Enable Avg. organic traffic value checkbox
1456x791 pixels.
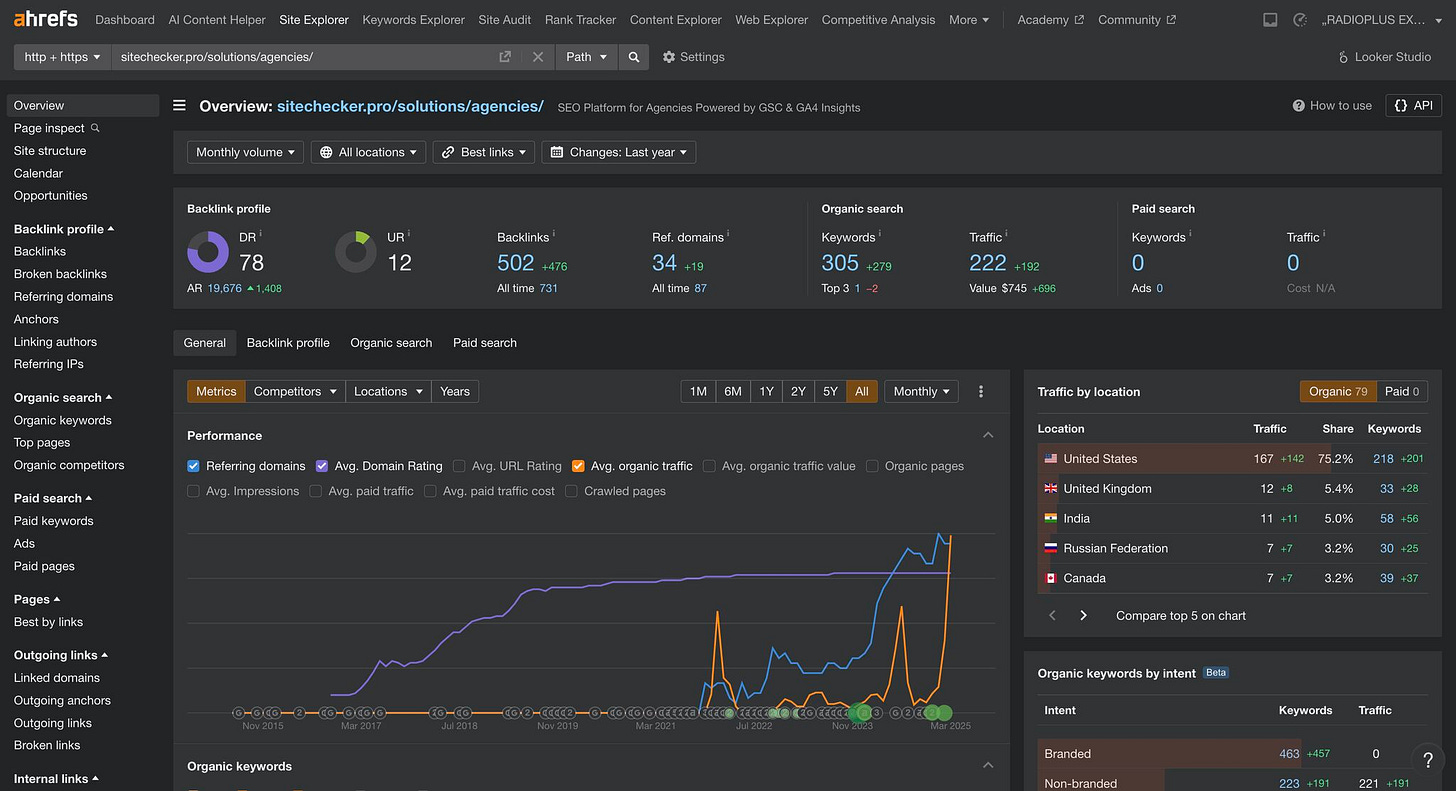(709, 466)
